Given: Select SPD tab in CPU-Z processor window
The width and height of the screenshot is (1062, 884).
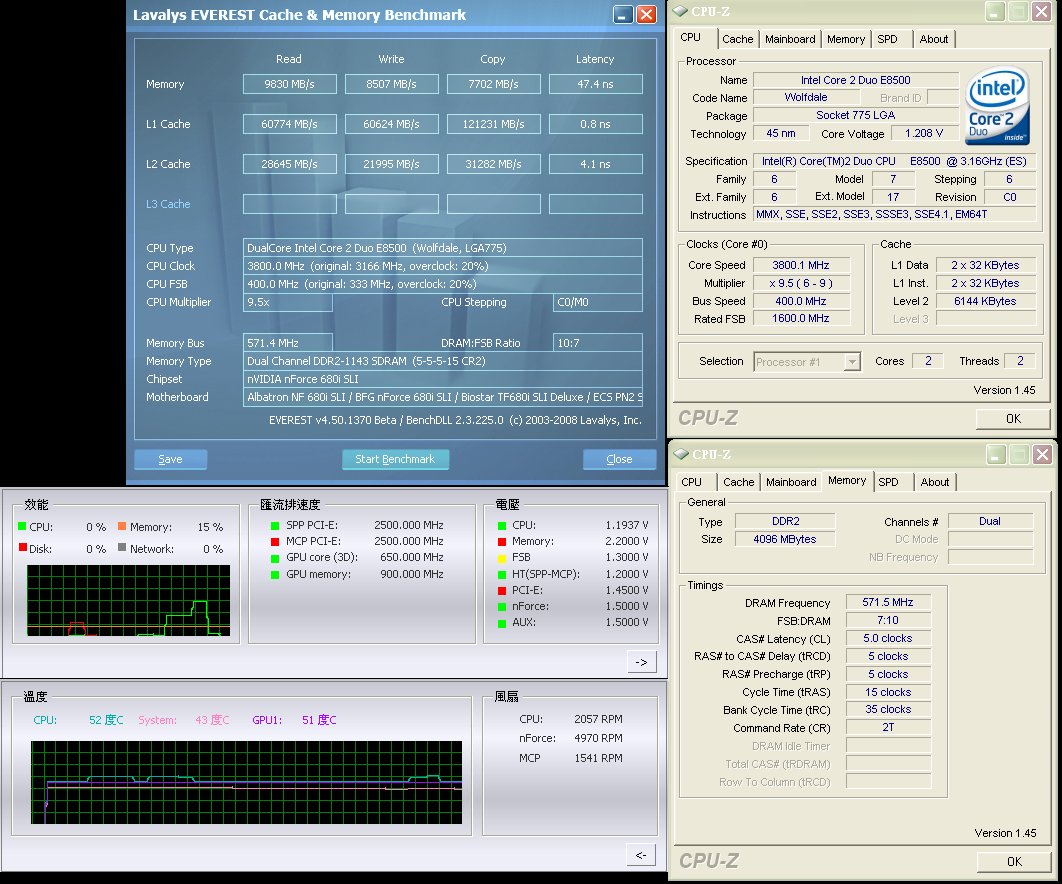Looking at the screenshot, I should tap(887, 39).
